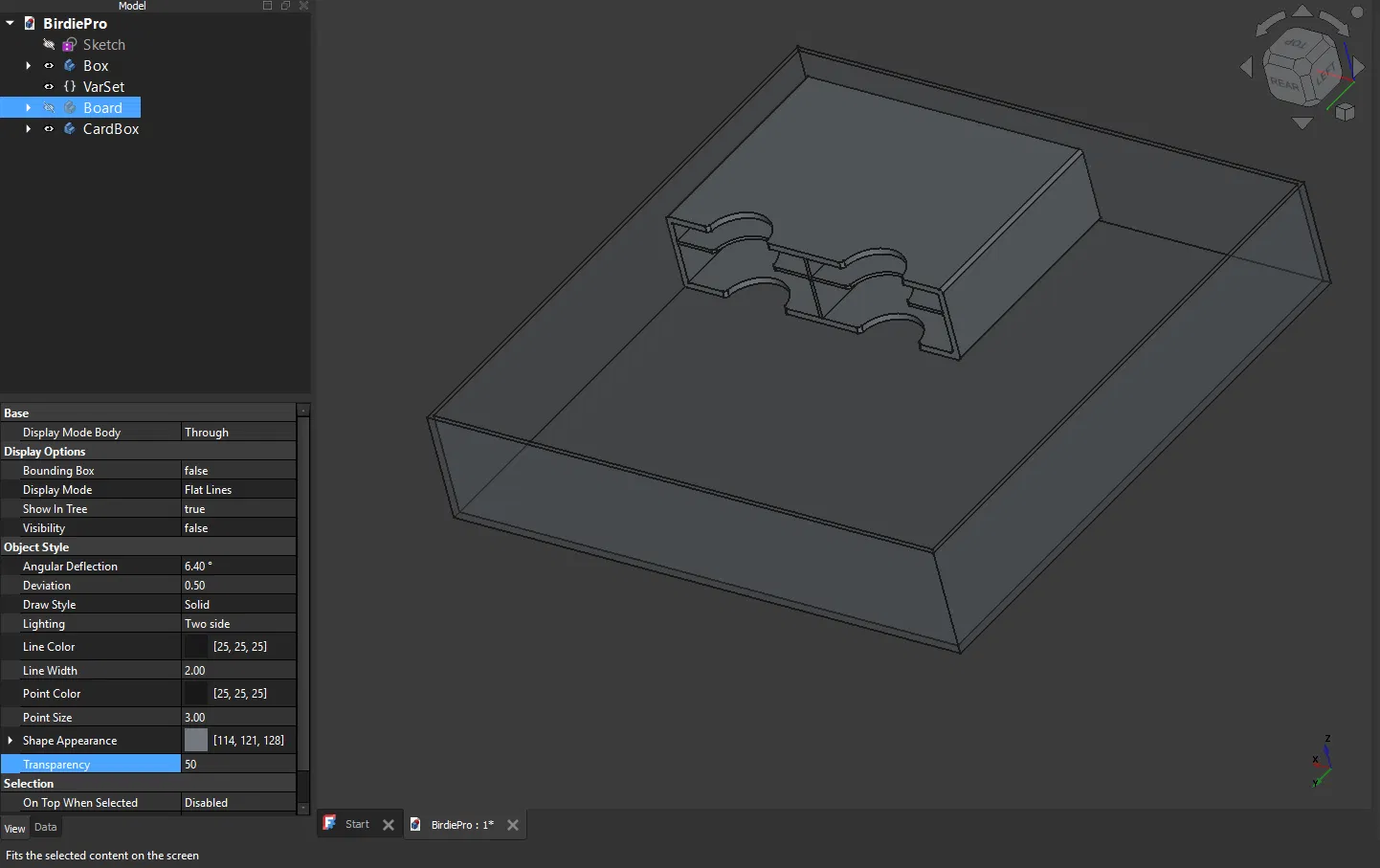
Task: Open the Display Mode Body dropdown showing Through
Action: pyautogui.click(x=238, y=433)
